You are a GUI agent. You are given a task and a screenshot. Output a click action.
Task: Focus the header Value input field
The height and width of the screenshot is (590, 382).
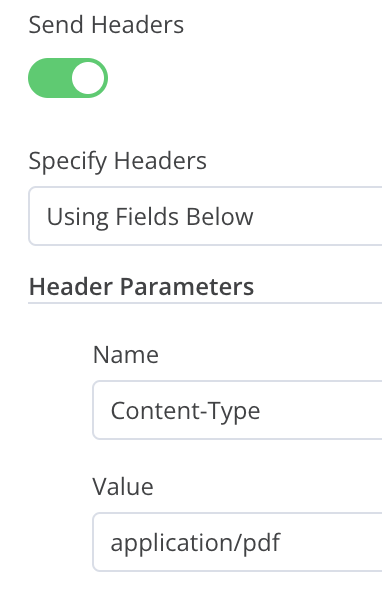tap(237, 542)
